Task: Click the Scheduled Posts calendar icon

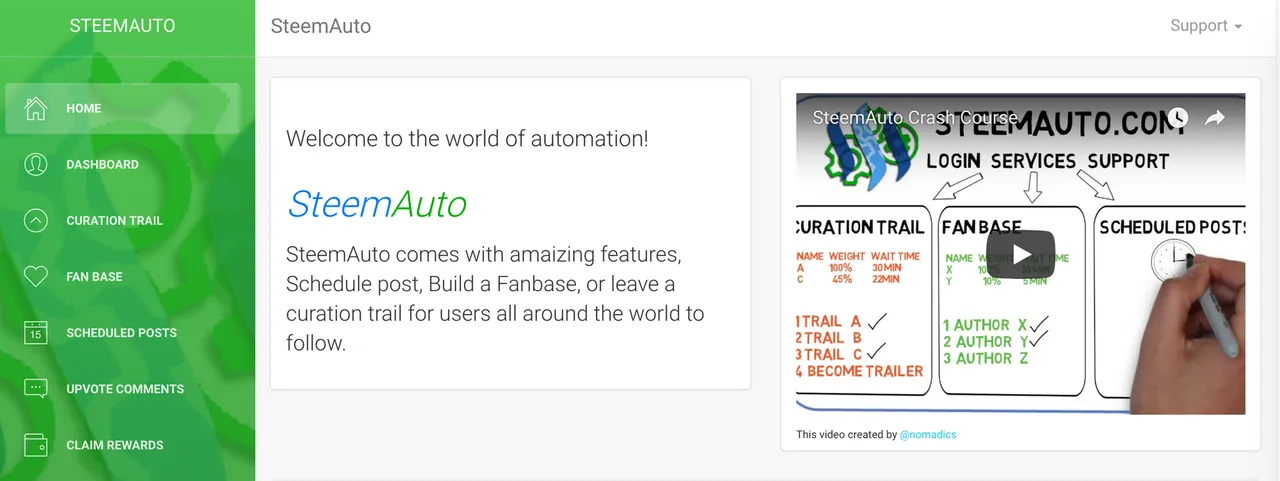Action: [36, 332]
